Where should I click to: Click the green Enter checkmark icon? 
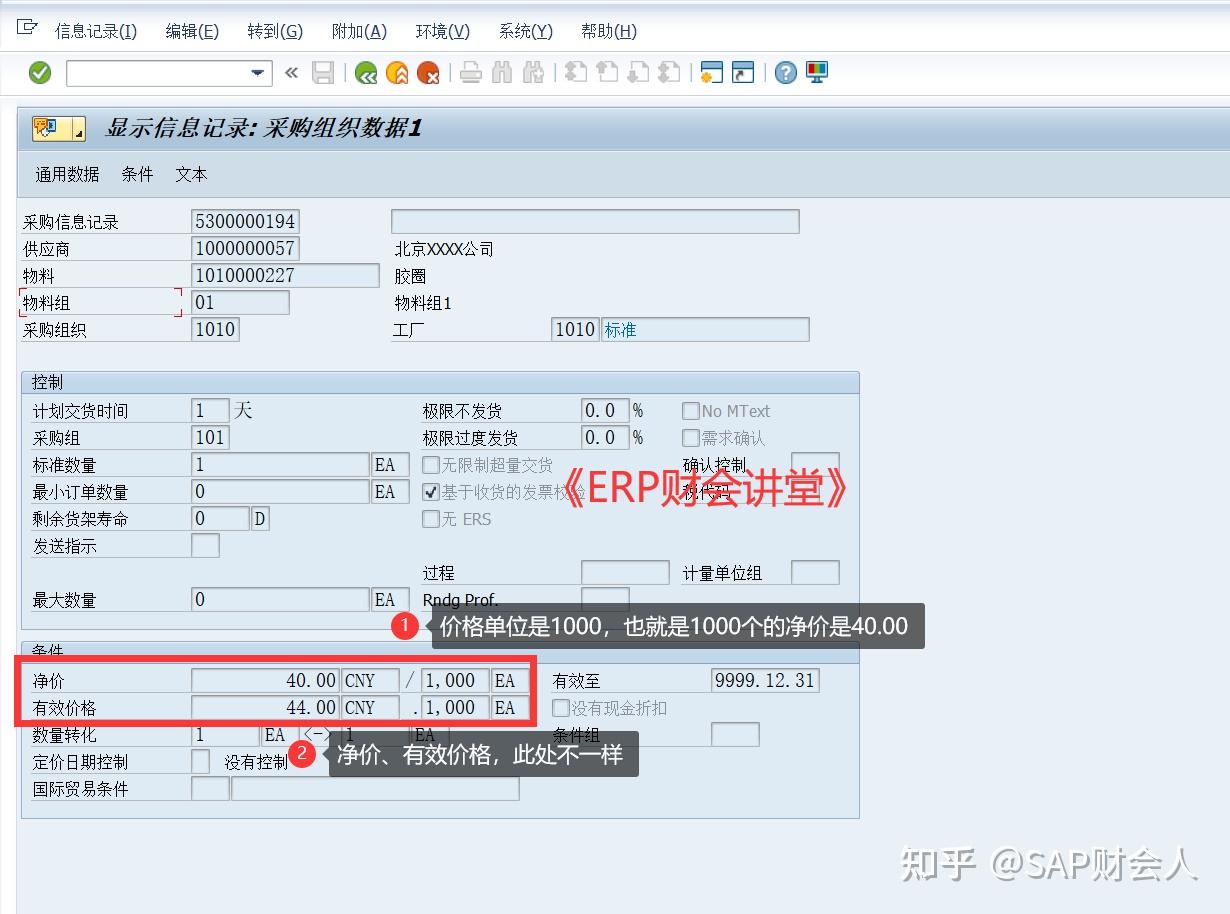[40, 72]
